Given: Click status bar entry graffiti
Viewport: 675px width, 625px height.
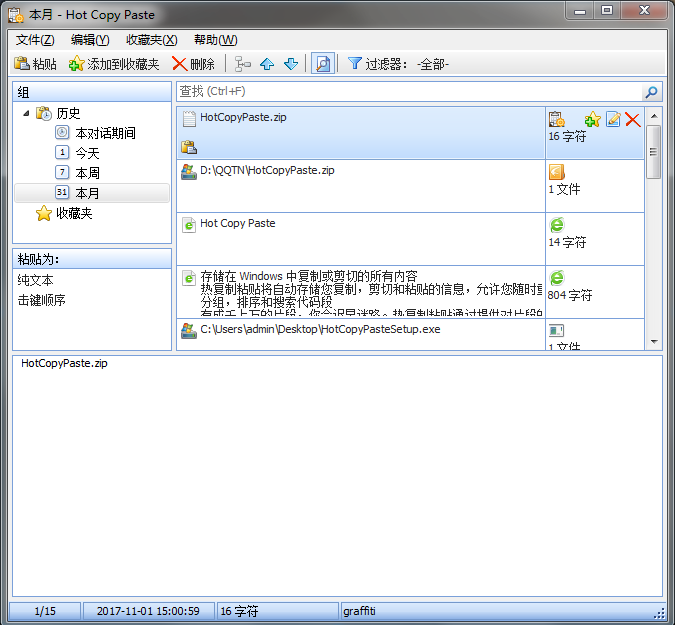Looking at the screenshot, I should coord(359,611).
